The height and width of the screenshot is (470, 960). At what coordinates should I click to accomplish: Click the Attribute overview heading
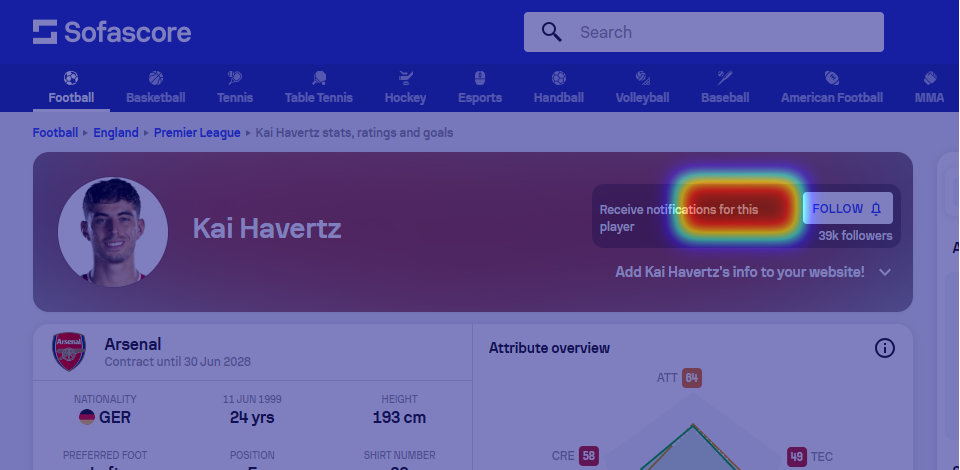click(549, 348)
